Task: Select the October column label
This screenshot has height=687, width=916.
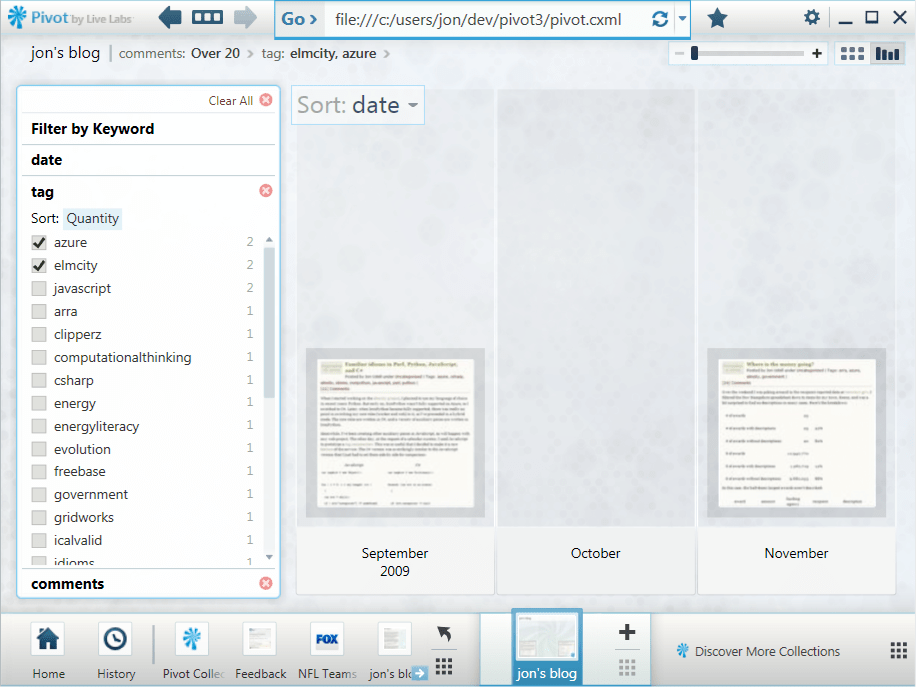Action: (595, 553)
